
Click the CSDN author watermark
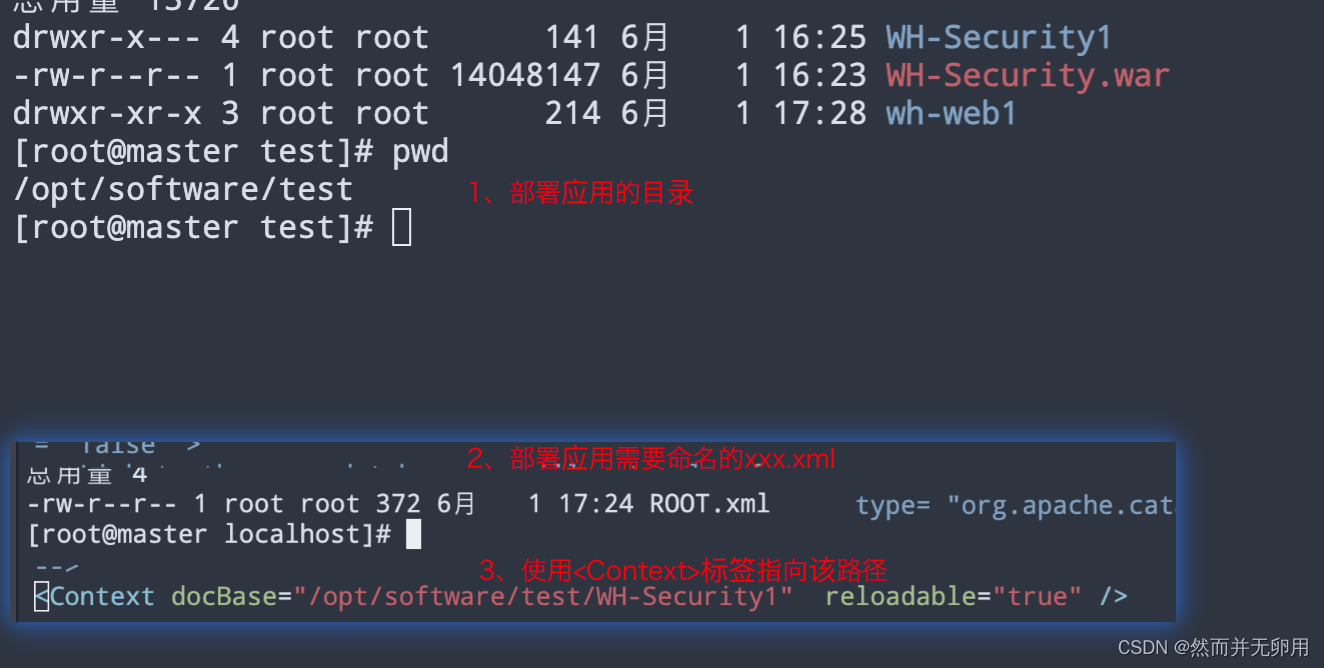pos(1213,648)
